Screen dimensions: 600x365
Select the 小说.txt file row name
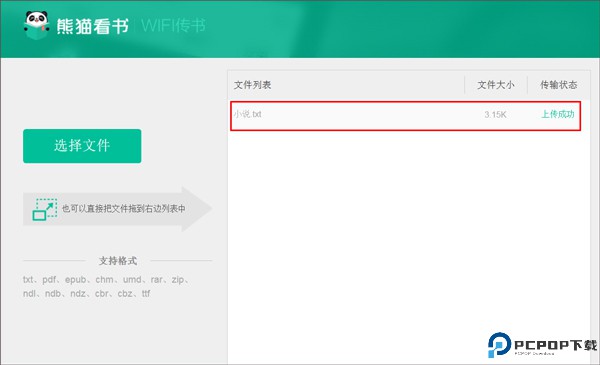[x=248, y=114]
